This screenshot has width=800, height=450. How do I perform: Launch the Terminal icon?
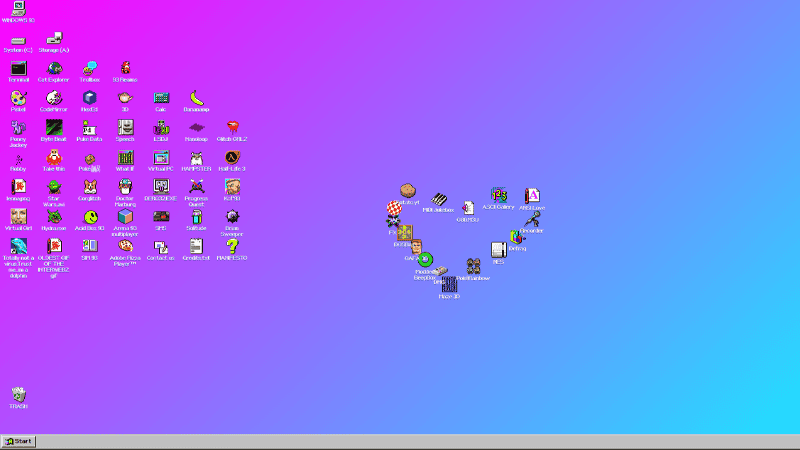pos(18,68)
